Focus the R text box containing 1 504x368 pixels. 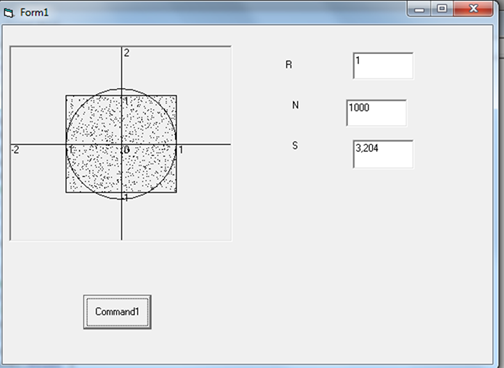[x=383, y=66]
